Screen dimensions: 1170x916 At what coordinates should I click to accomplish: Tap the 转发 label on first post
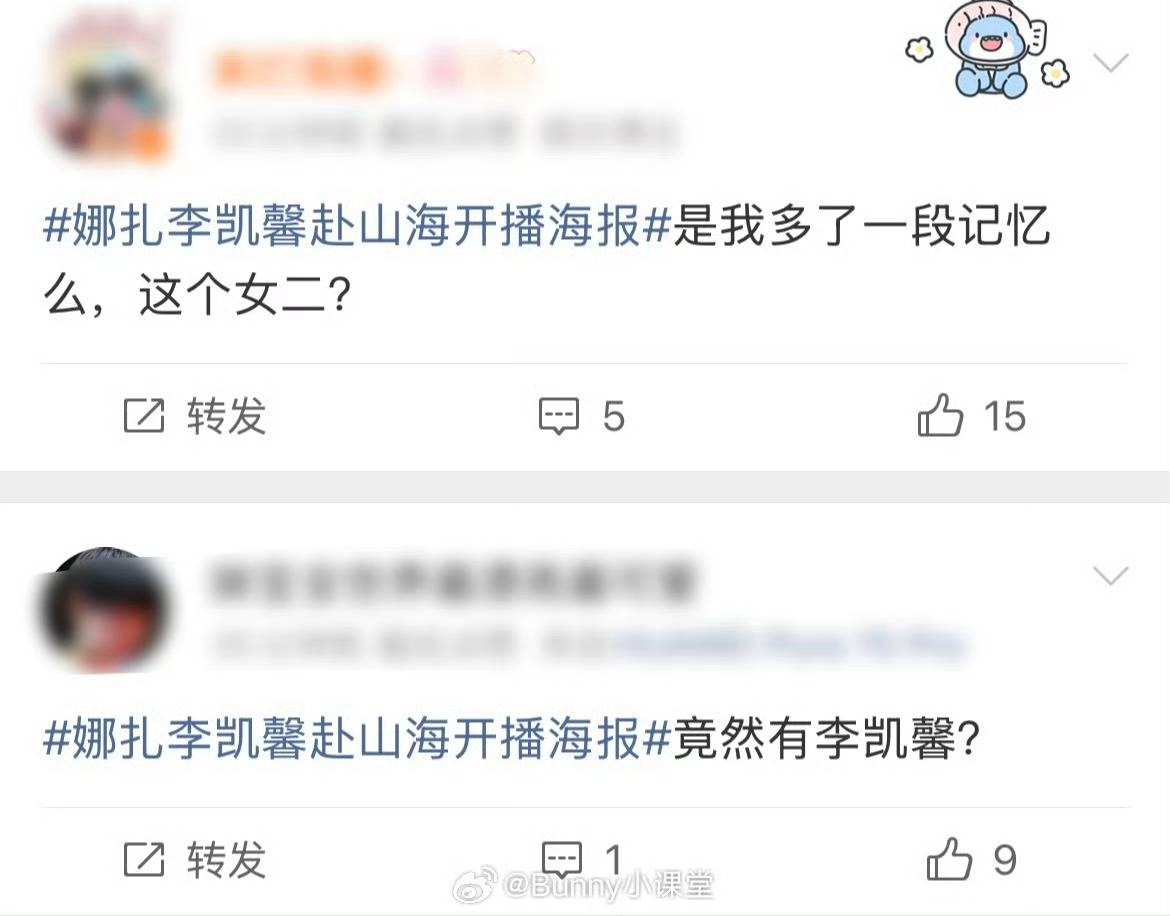pyautogui.click(x=226, y=415)
